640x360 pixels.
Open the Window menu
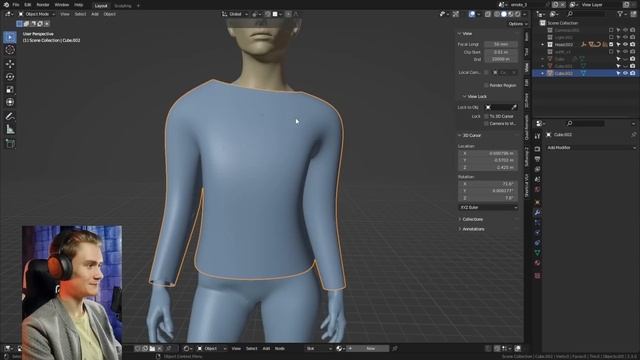pos(62,4)
